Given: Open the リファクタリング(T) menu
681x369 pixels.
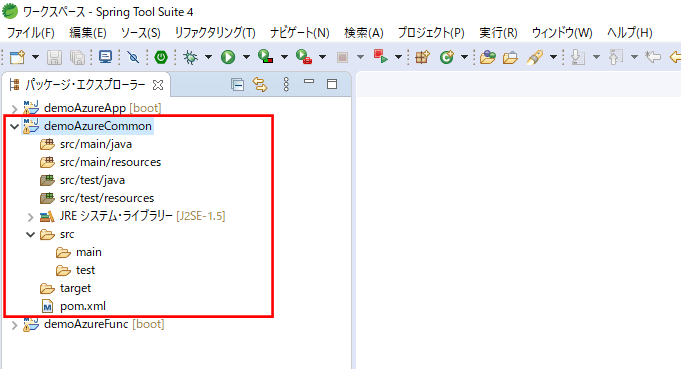Looking at the screenshot, I should pyautogui.click(x=215, y=33).
